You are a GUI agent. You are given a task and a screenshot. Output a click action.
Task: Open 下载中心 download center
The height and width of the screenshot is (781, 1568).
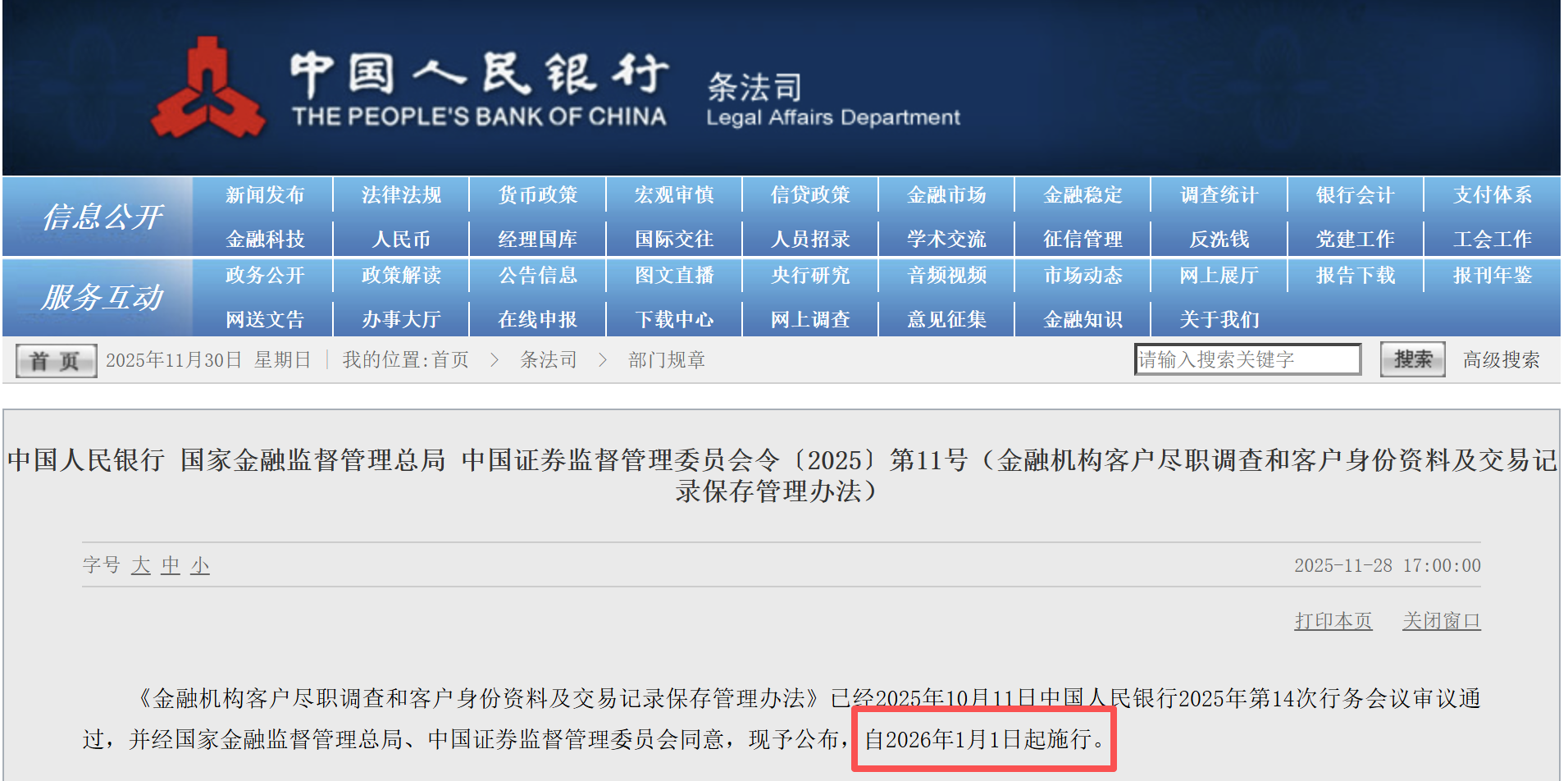pyautogui.click(x=674, y=319)
